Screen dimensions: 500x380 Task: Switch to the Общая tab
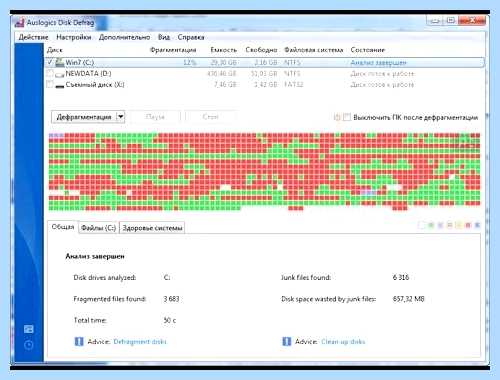[x=63, y=227]
